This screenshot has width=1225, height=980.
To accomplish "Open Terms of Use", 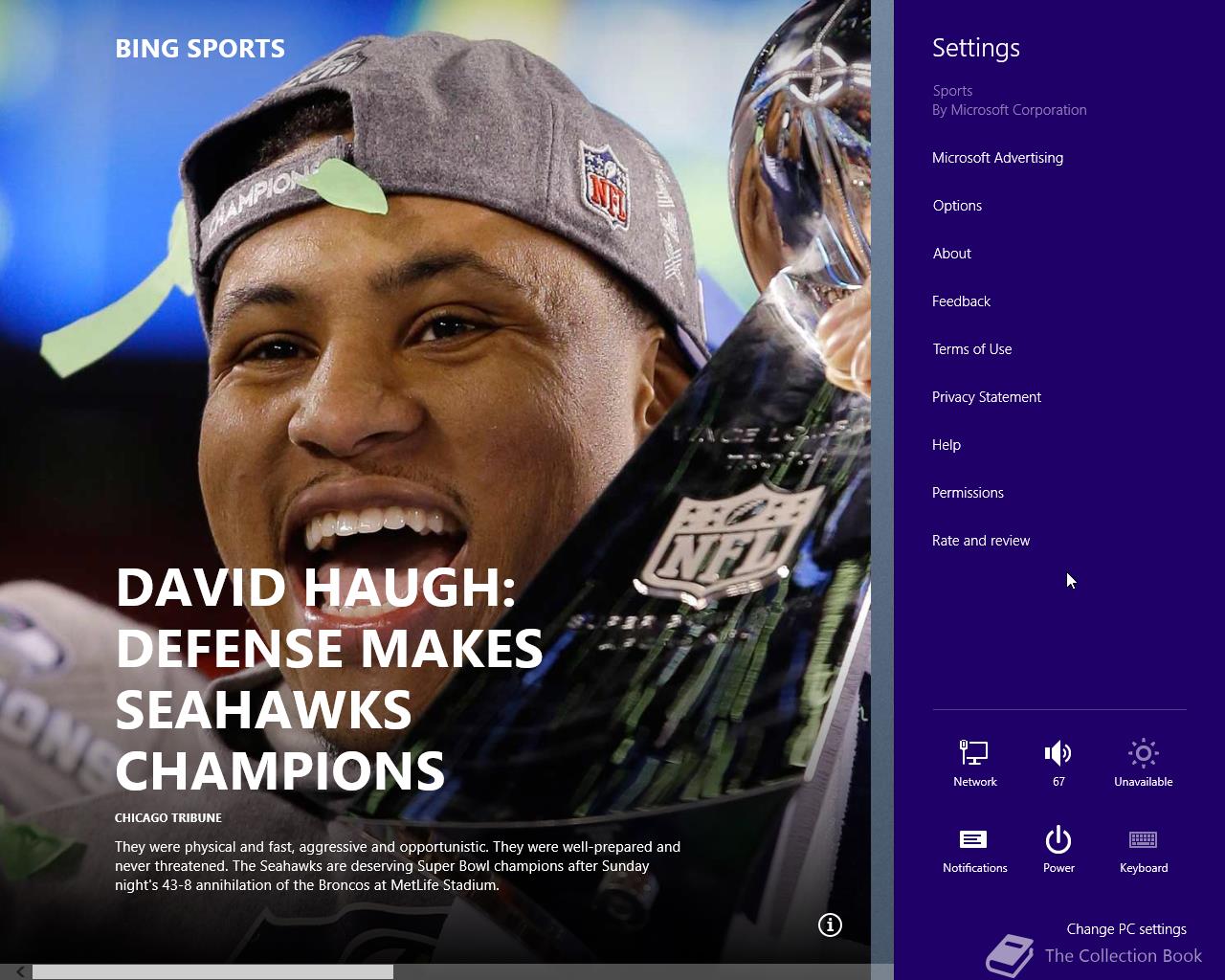I will 971,349.
